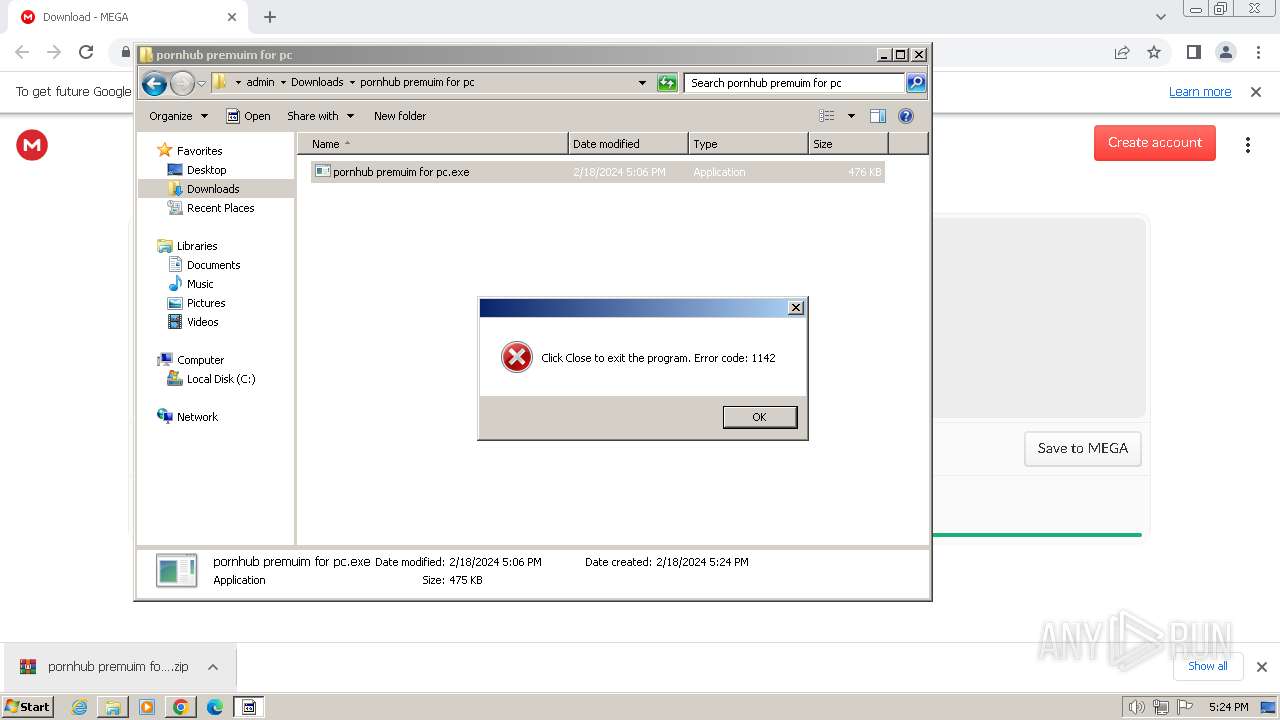Image resolution: width=1280 pixels, height=720 pixels.
Task: Open Documents library
Action: (x=213, y=265)
